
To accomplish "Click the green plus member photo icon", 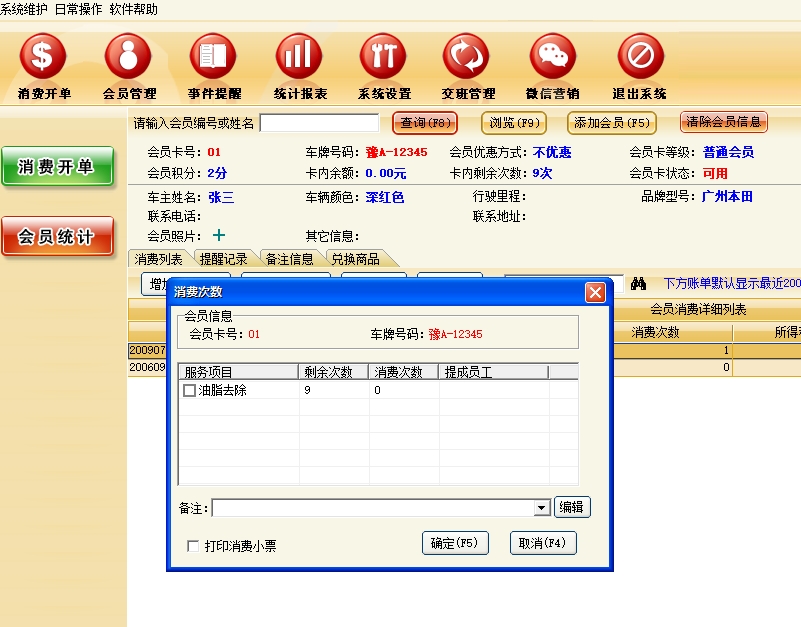I will [219, 236].
